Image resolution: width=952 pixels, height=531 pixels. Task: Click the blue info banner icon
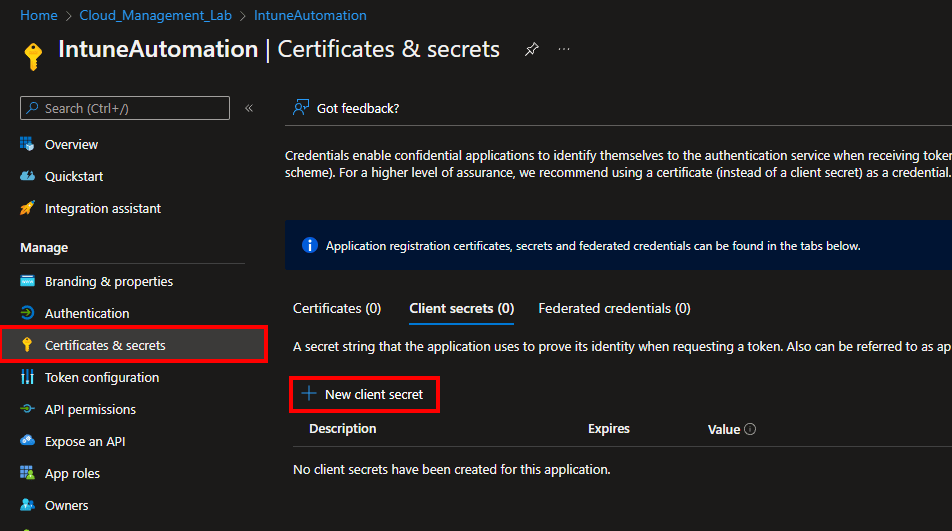(x=310, y=245)
